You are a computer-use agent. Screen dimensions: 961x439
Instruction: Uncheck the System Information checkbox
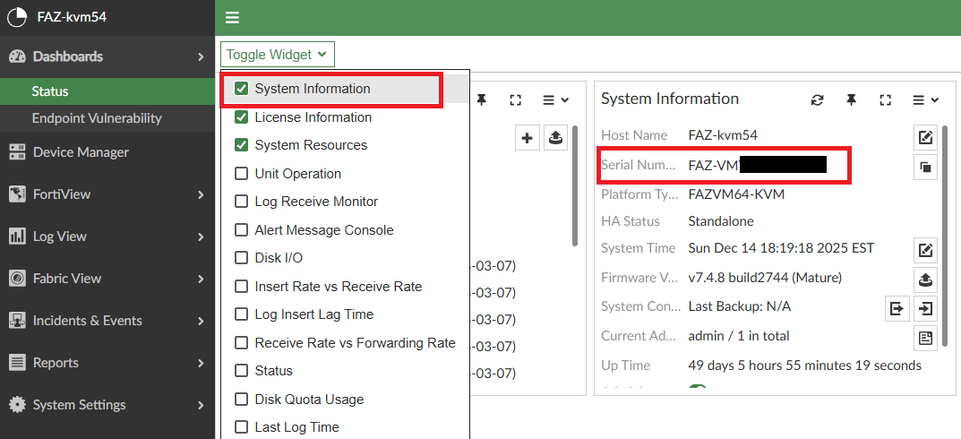tap(242, 89)
